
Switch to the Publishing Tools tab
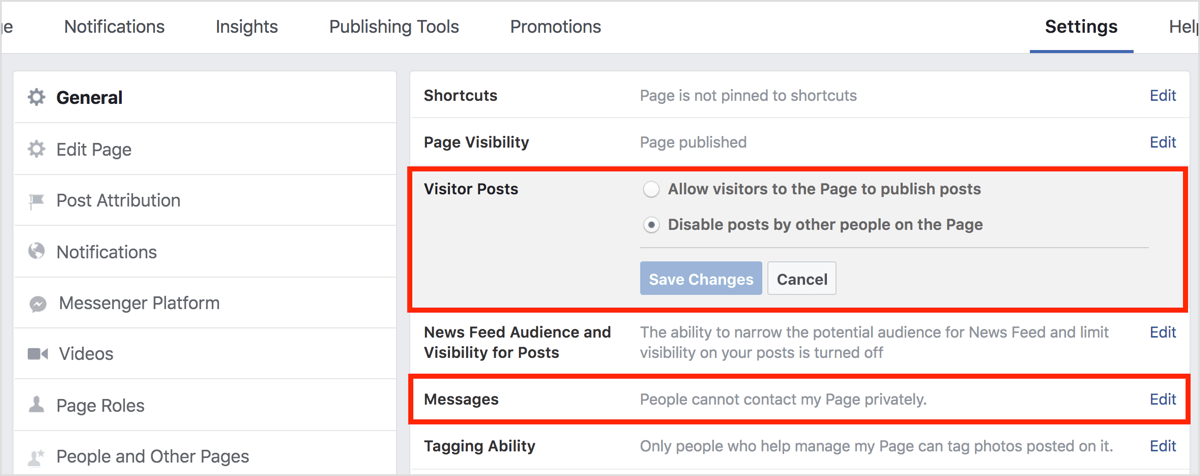click(394, 27)
